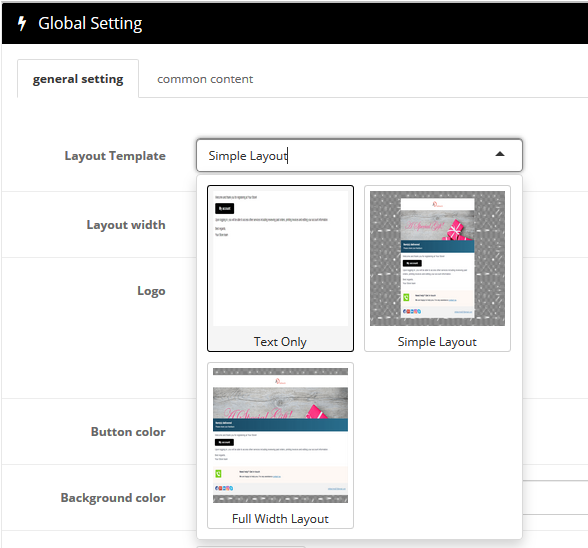The height and width of the screenshot is (548, 588).
Task: Open the general setting tab
Action: coord(78,79)
